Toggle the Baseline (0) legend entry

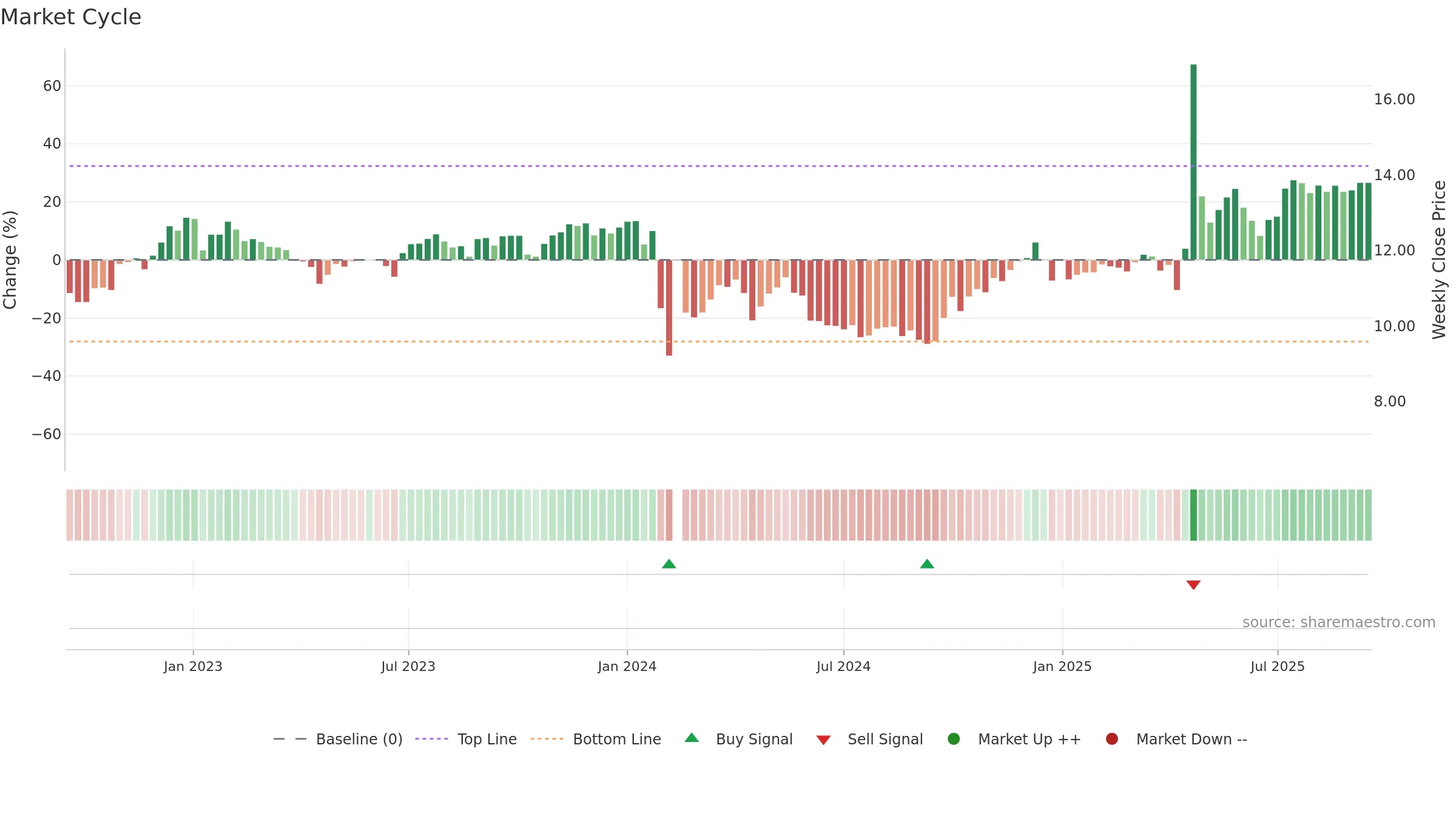338,739
